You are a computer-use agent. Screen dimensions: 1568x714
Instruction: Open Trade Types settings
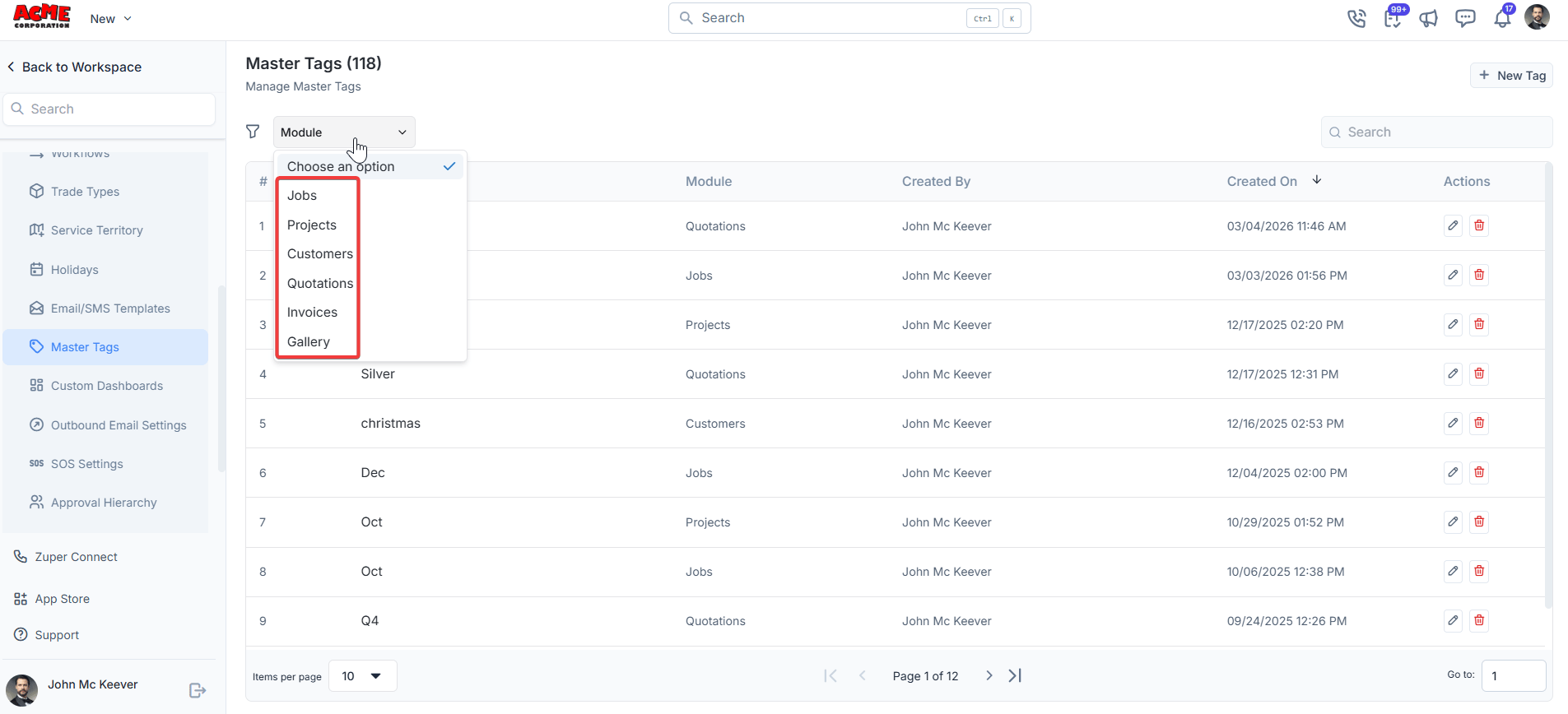[x=105, y=192]
